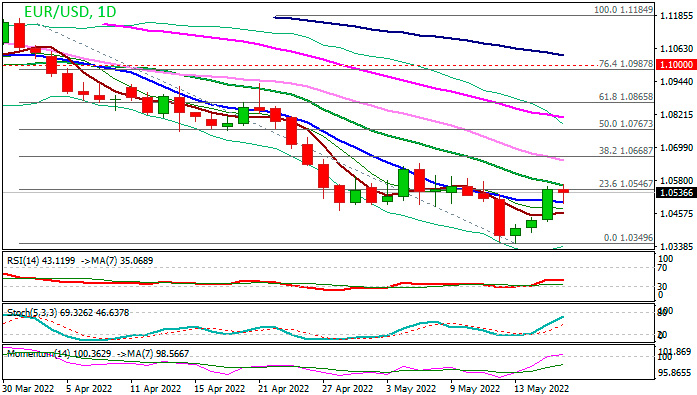Click the RSI 70 level axis value
The image size is (697, 395).
click(x=663, y=268)
